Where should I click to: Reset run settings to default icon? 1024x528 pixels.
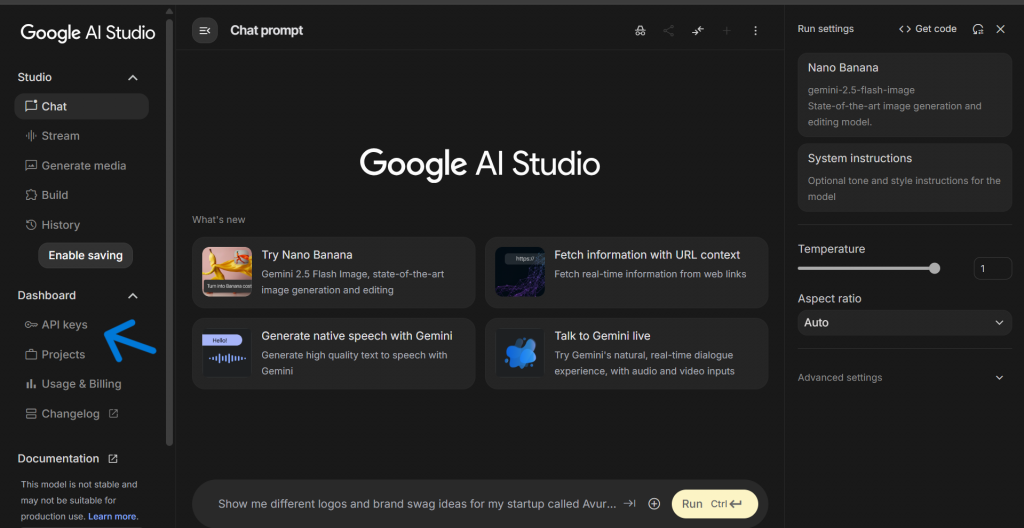coord(978,29)
